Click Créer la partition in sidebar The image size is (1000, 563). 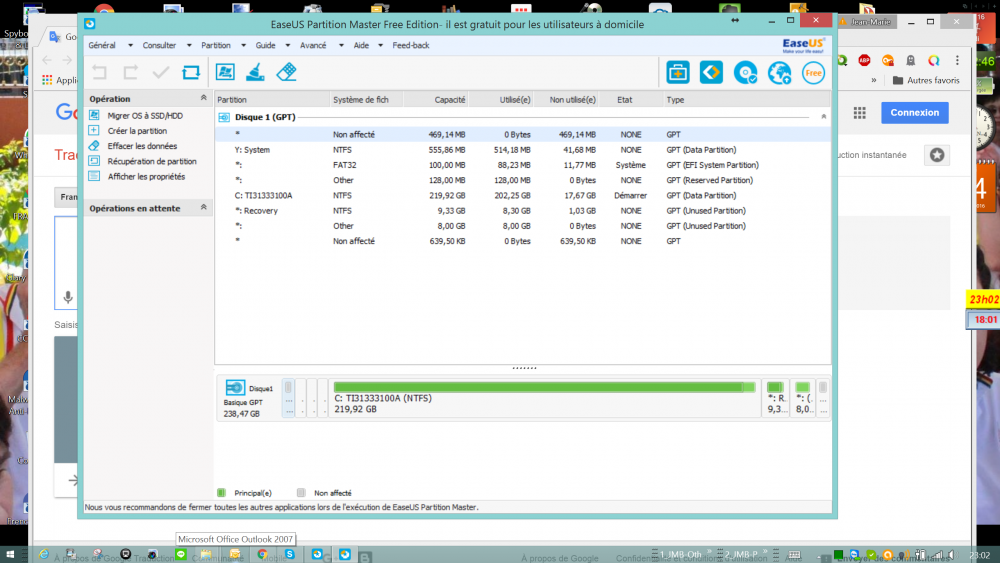click(x=137, y=131)
